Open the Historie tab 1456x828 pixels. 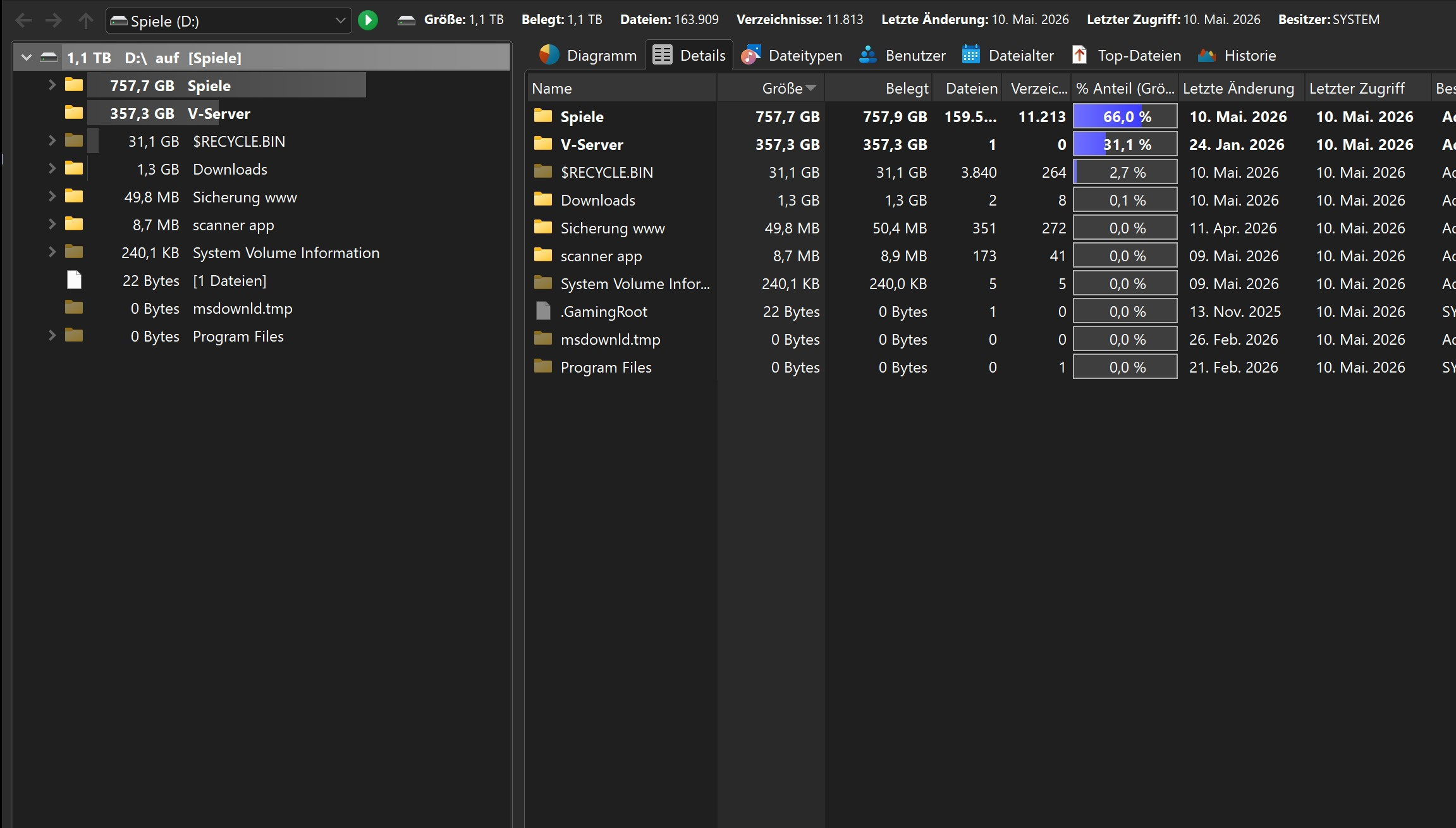[x=1237, y=55]
